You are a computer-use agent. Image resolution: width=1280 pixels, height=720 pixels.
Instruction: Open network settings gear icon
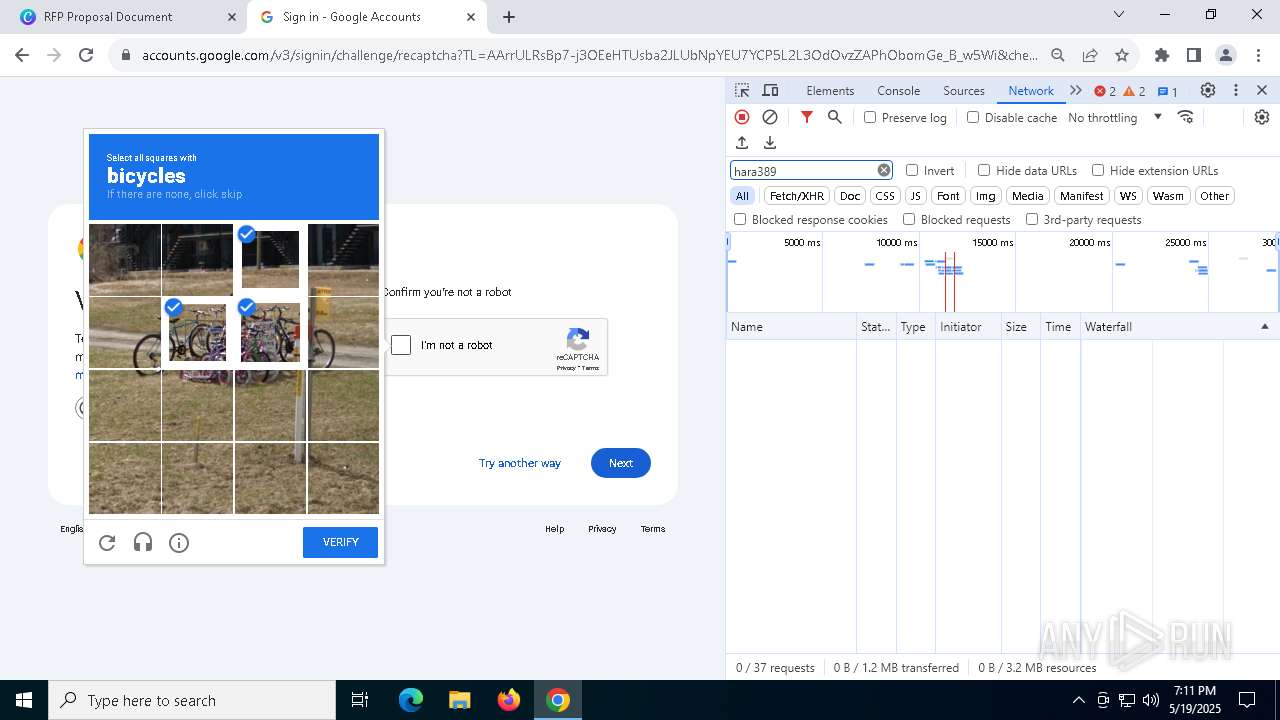pos(1262,117)
